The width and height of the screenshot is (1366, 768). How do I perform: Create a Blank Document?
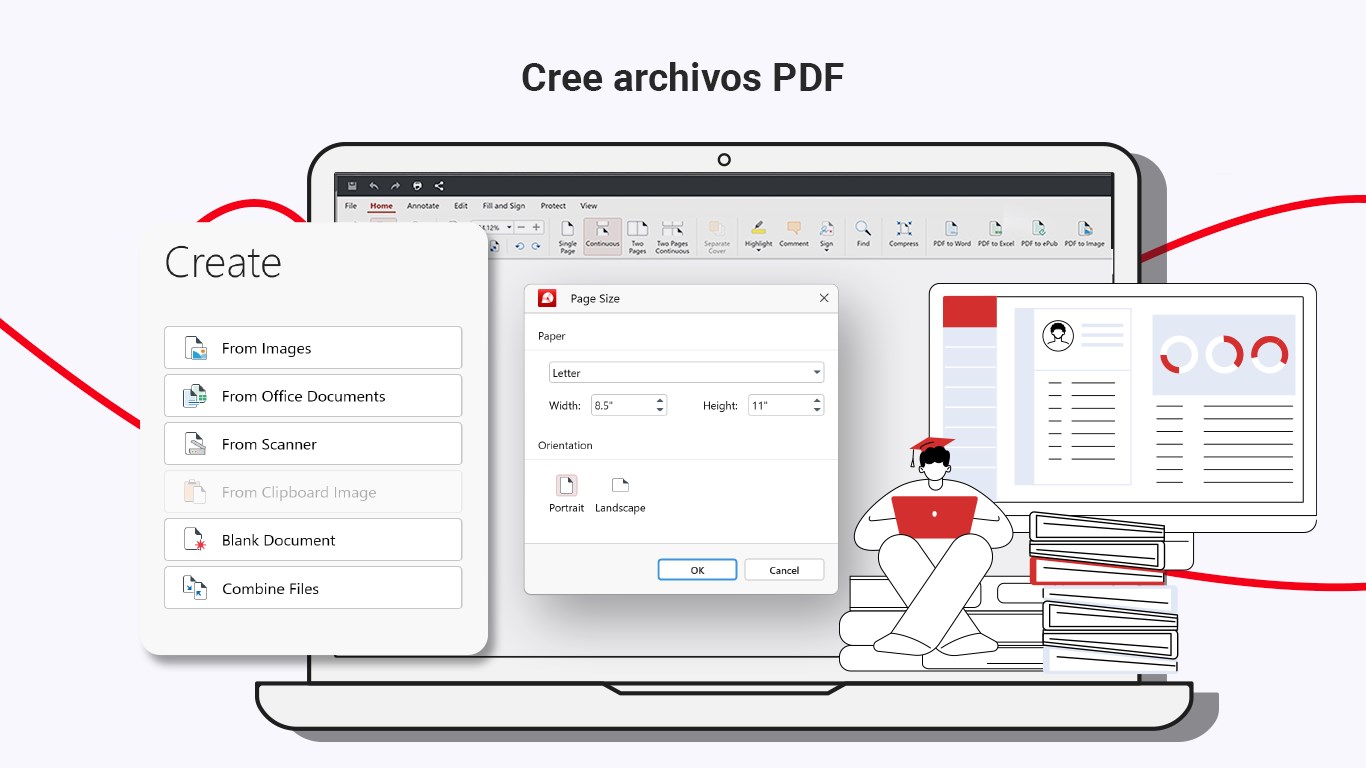(x=313, y=540)
